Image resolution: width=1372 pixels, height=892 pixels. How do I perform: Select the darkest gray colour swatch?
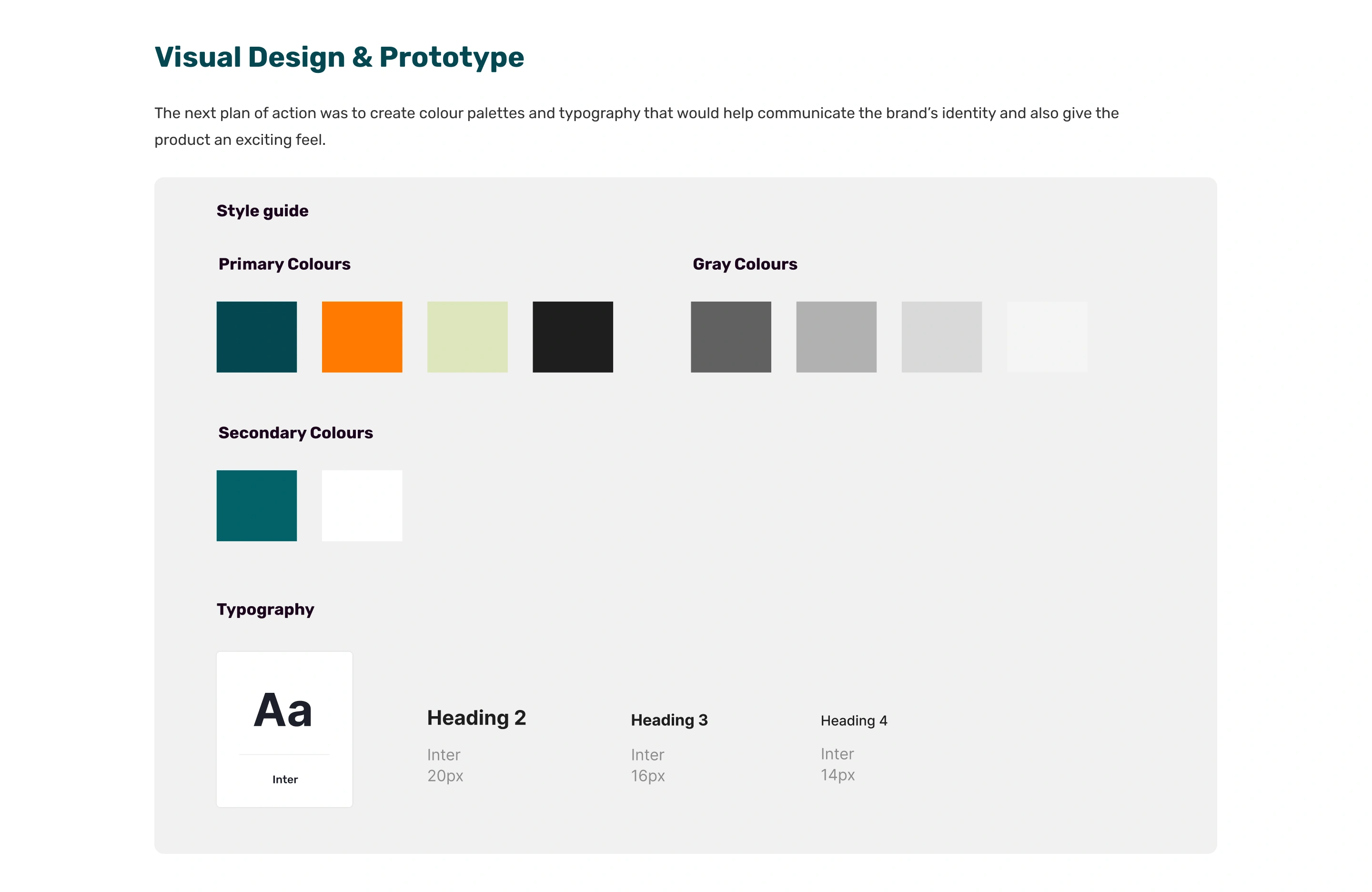(730, 337)
